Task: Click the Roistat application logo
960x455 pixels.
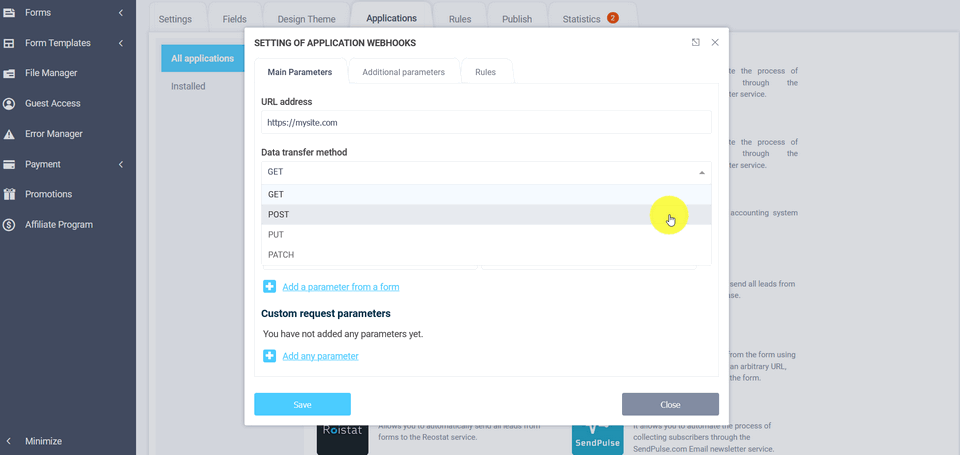Action: (x=342, y=438)
